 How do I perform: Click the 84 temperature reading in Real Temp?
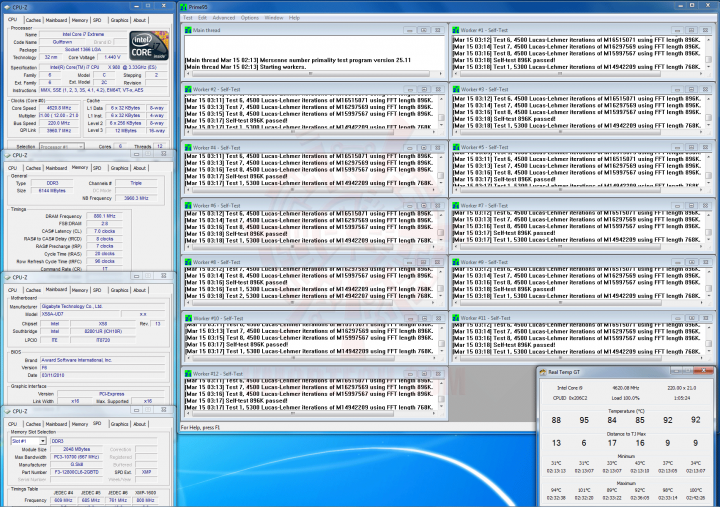pos(612,420)
